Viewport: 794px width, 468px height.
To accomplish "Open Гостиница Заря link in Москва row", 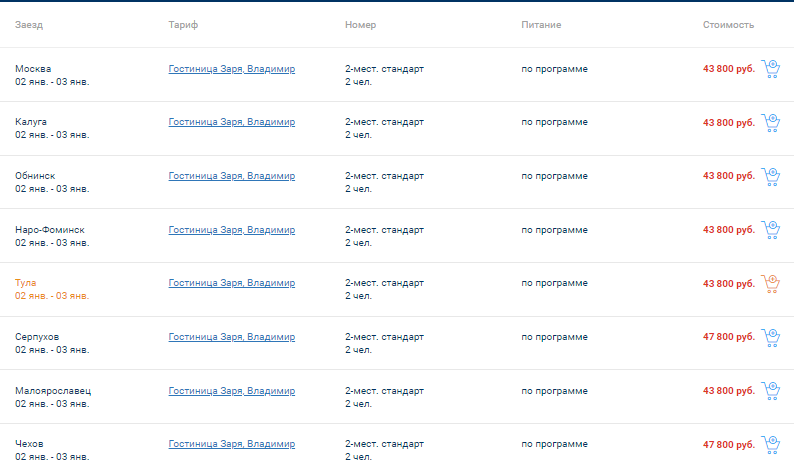I will (231, 69).
